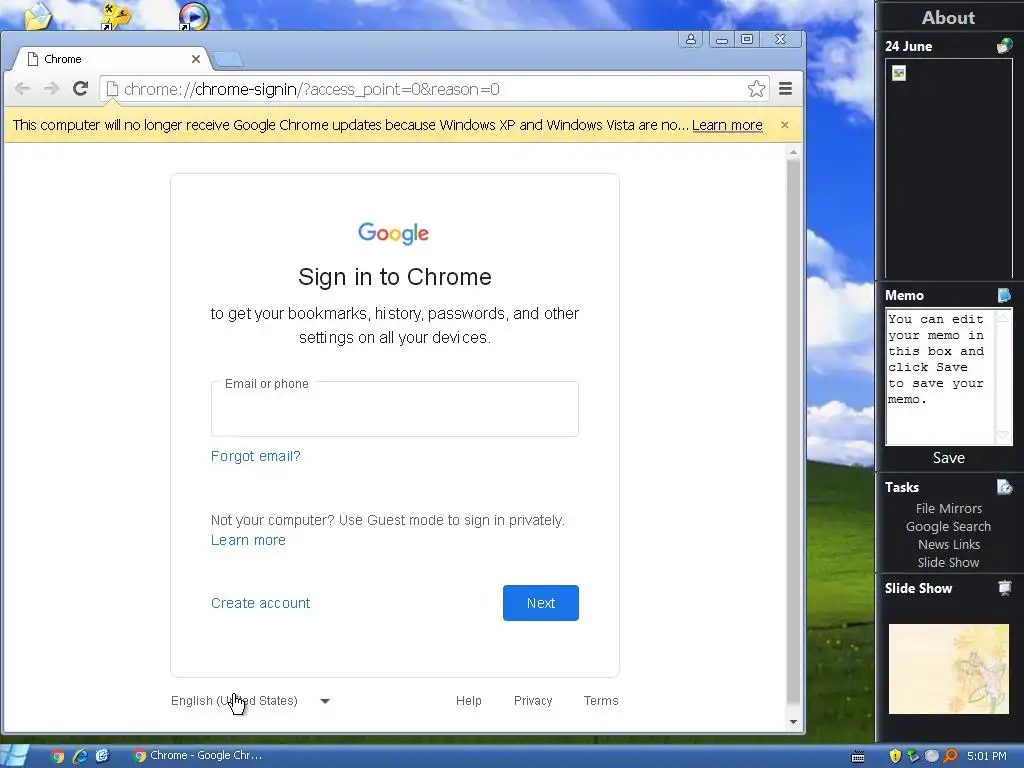1024x768 pixels.
Task: Go back with the browser back arrow
Action: click(22, 89)
